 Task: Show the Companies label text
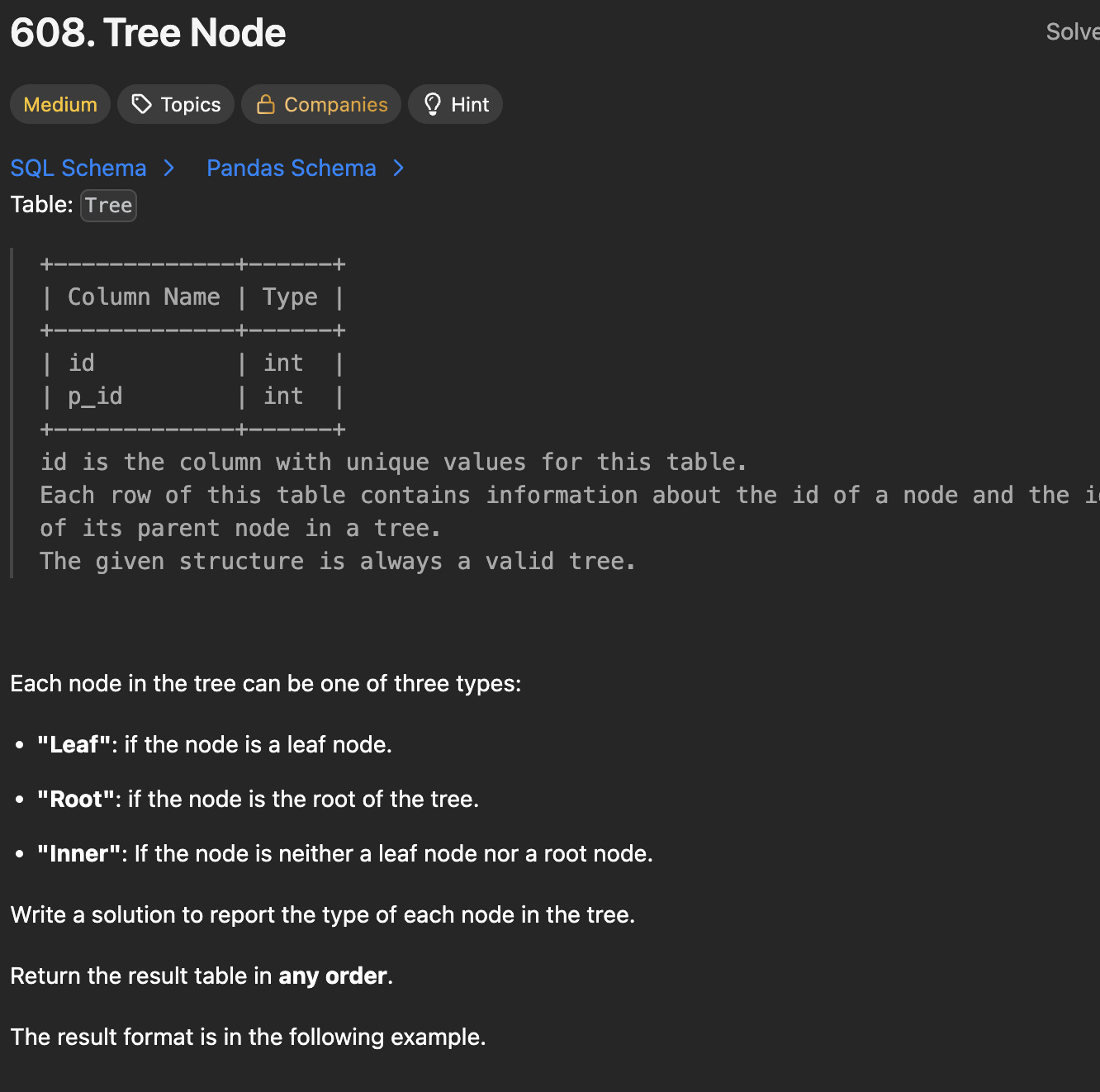(335, 105)
